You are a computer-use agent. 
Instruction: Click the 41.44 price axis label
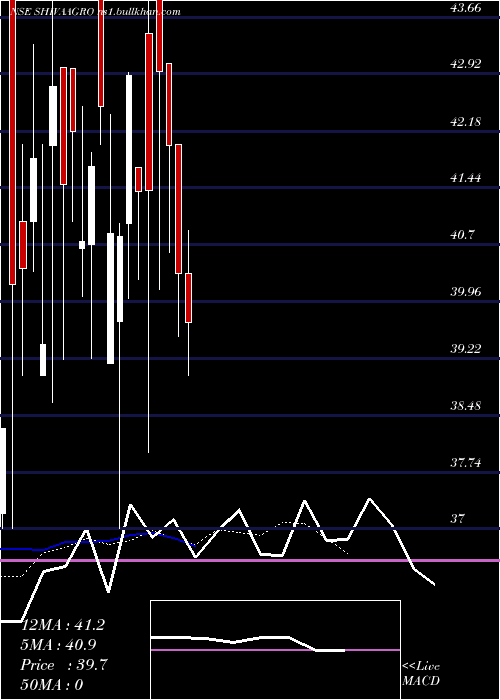[466, 178]
